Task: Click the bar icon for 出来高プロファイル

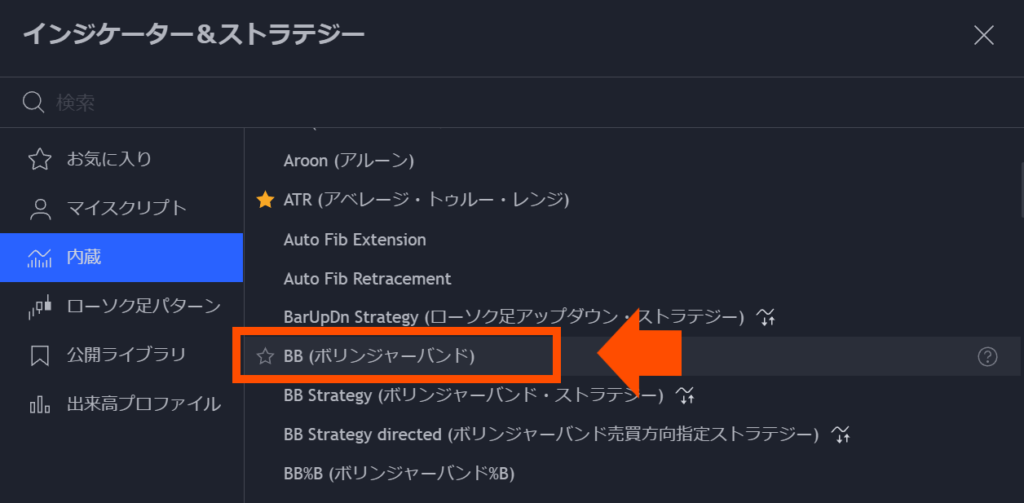Action: pyautogui.click(x=40, y=404)
